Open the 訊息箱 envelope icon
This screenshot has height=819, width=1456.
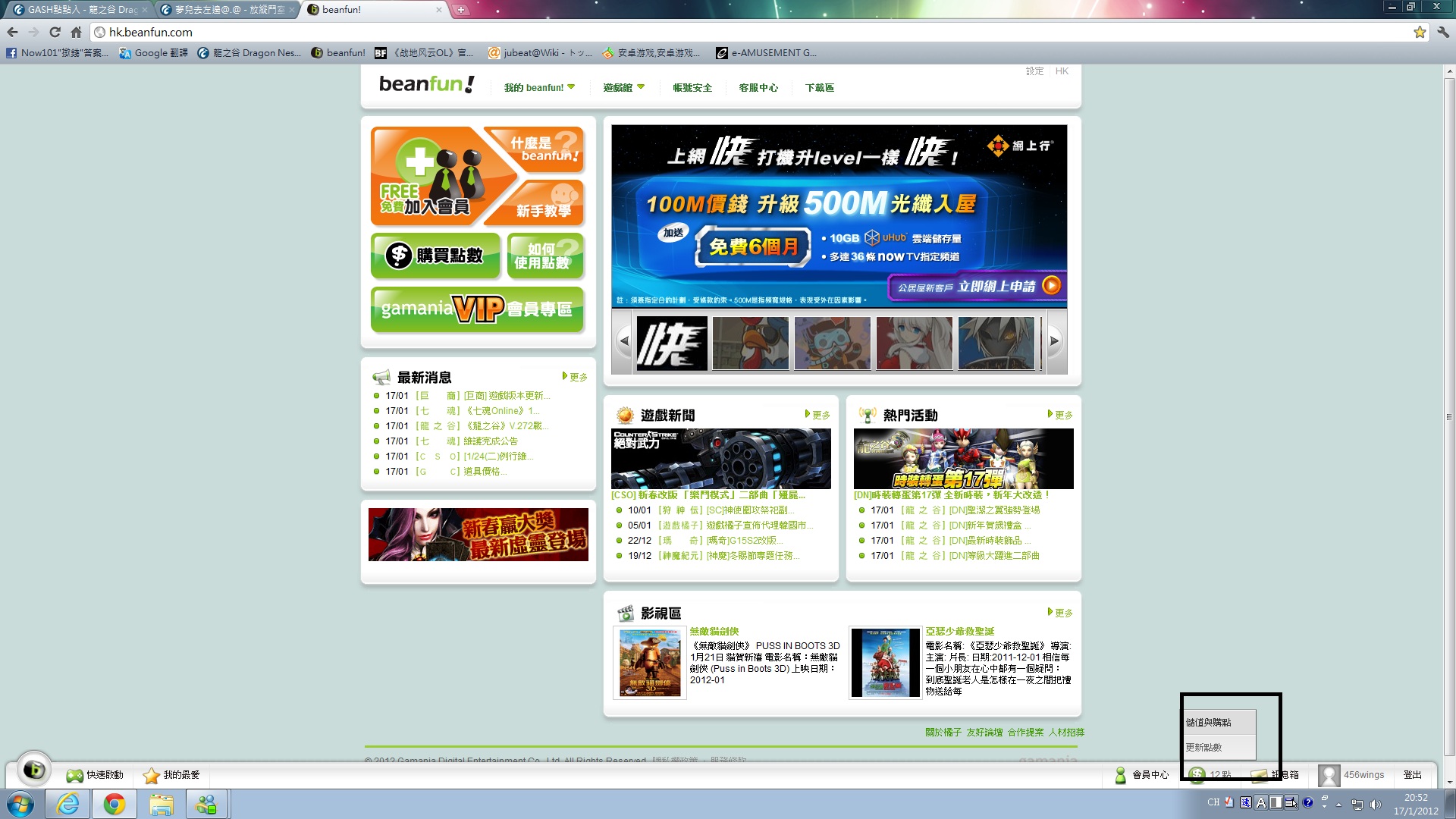(1259, 775)
